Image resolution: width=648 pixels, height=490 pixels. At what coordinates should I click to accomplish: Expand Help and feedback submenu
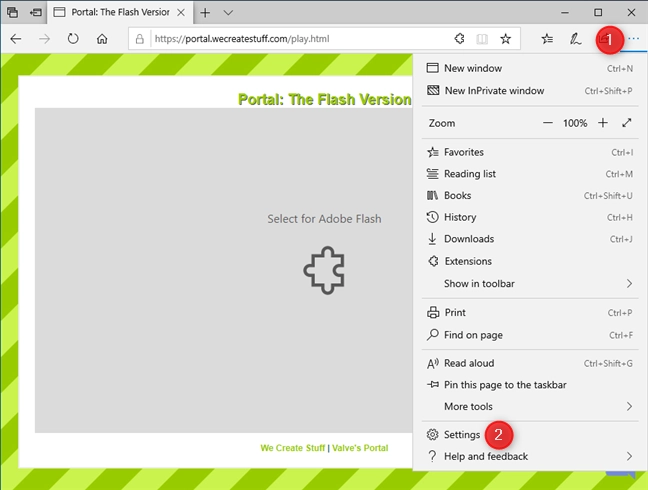[530, 457]
